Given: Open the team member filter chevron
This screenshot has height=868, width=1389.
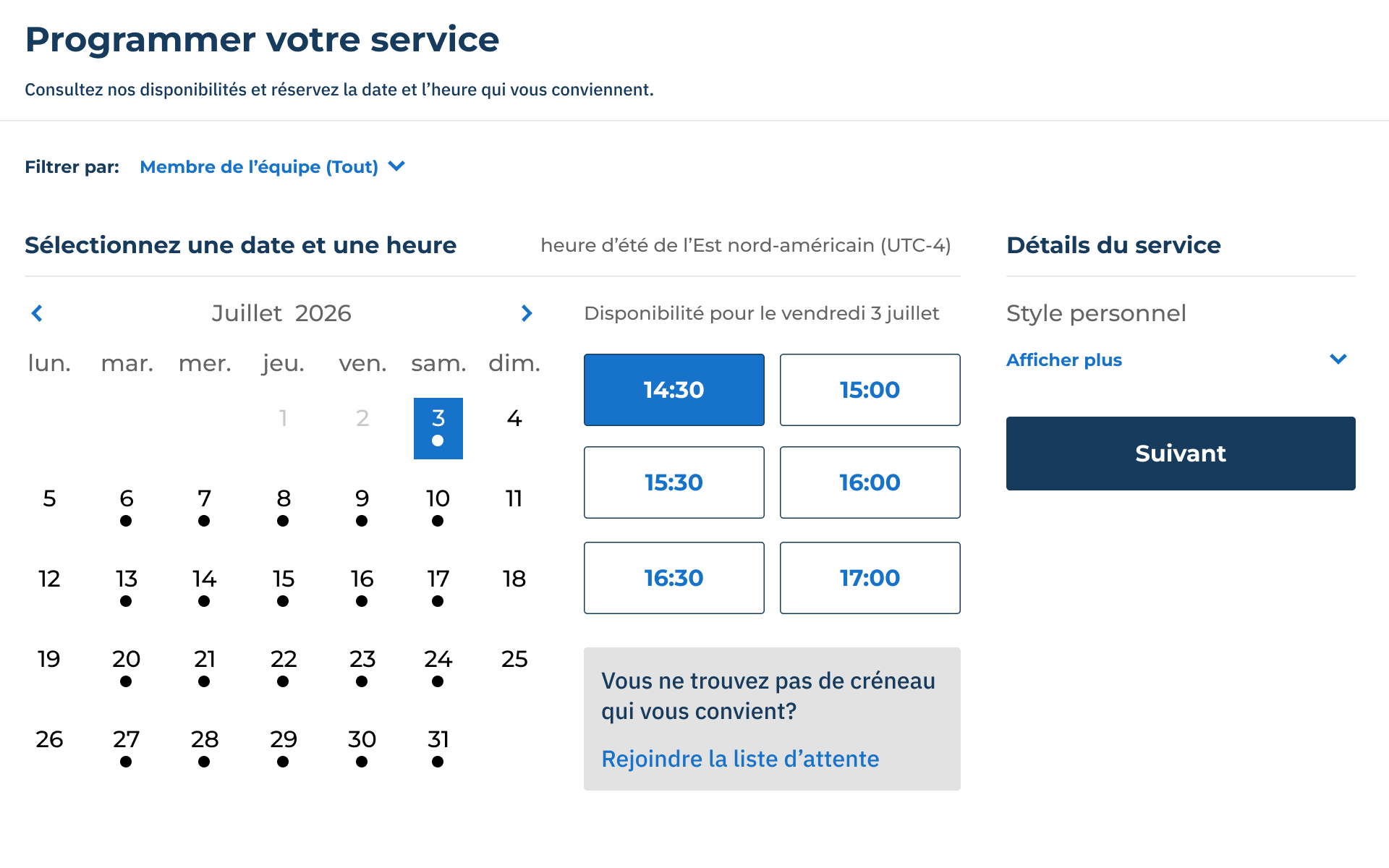Looking at the screenshot, I should click(x=396, y=166).
